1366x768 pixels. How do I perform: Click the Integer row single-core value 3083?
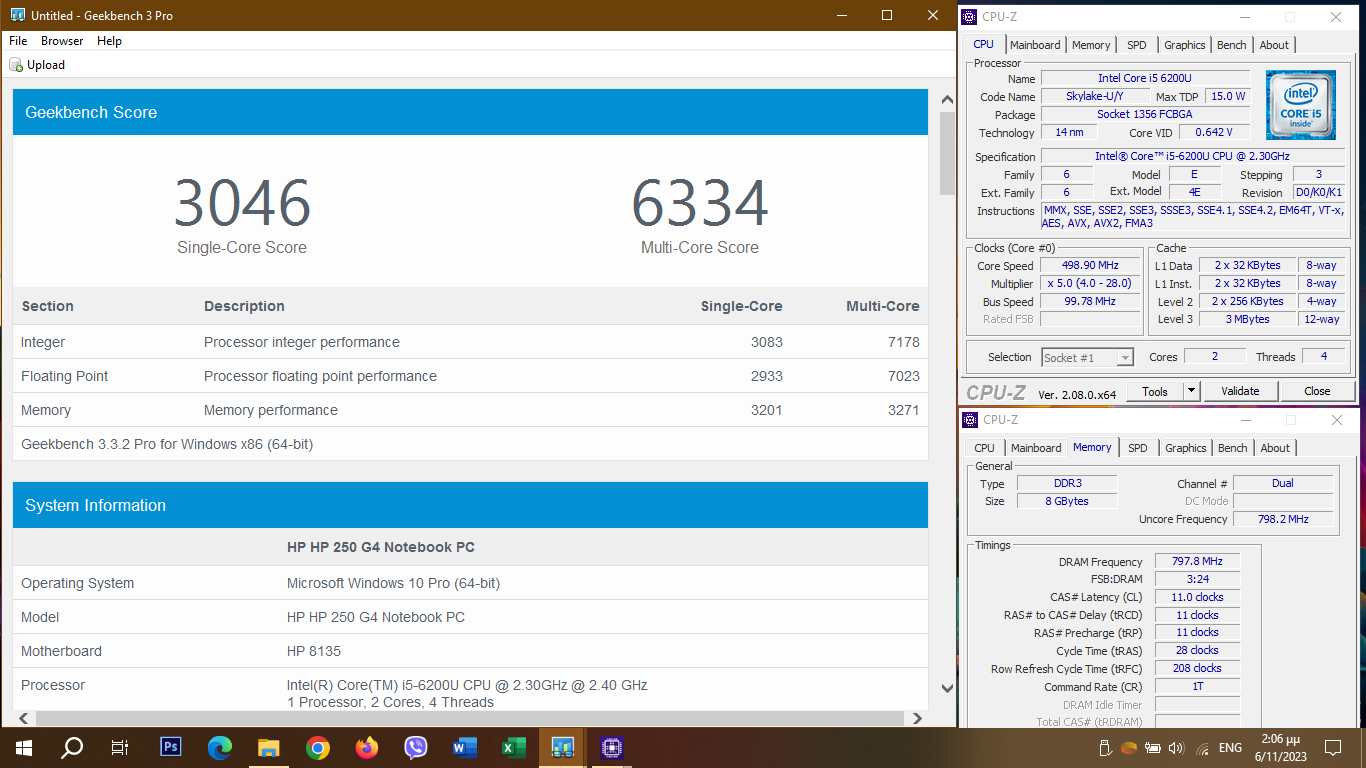point(767,342)
